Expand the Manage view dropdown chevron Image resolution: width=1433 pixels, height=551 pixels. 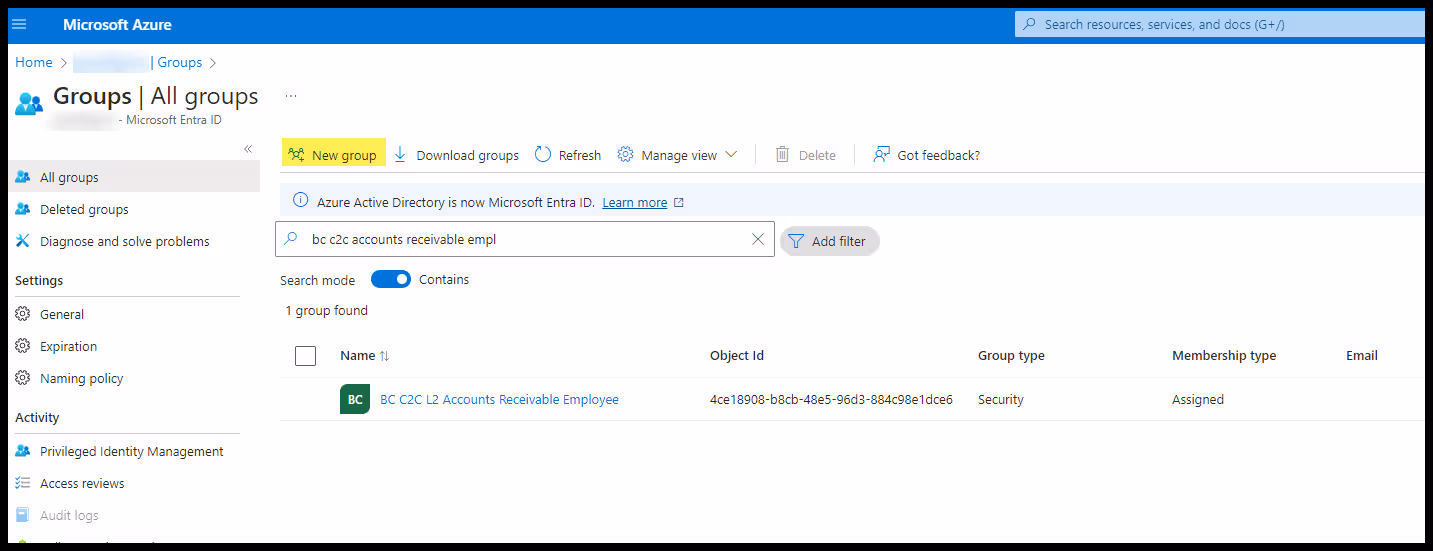click(731, 155)
